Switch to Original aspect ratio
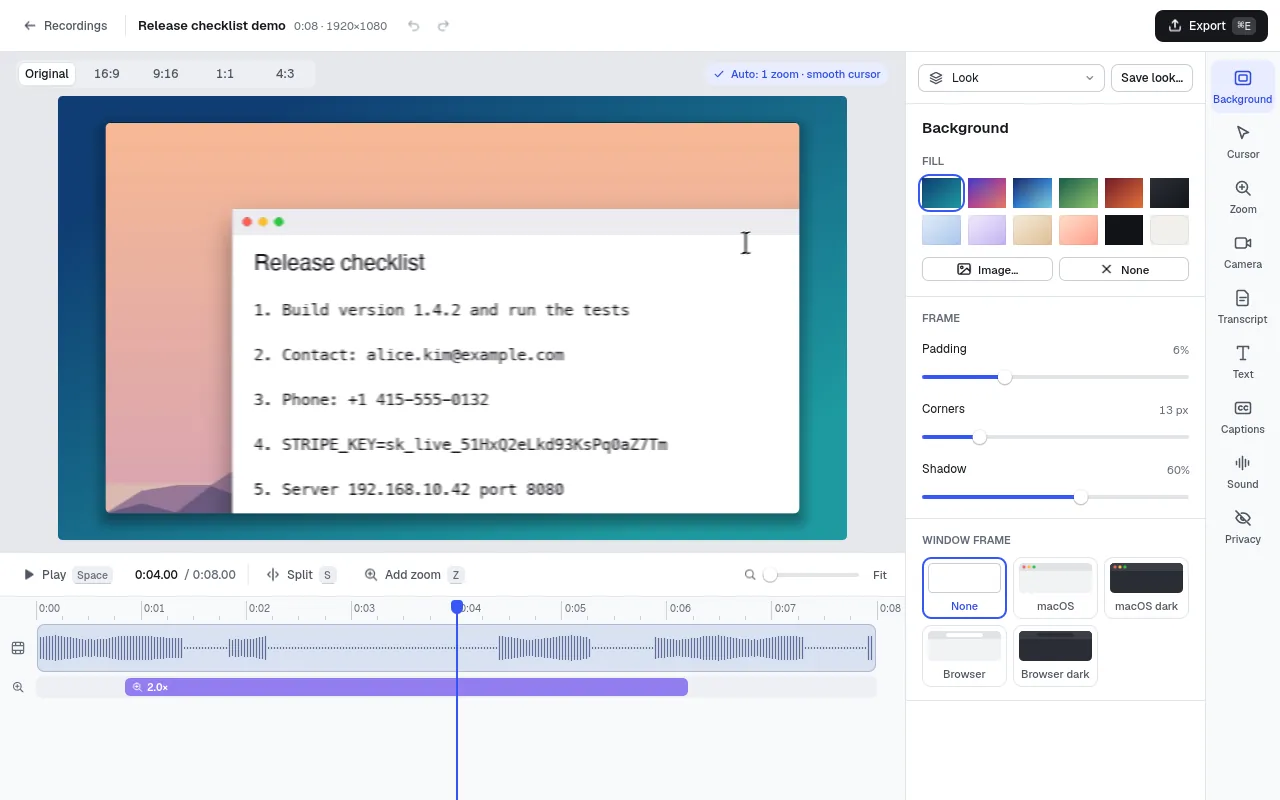The height and width of the screenshot is (800, 1280). point(47,74)
